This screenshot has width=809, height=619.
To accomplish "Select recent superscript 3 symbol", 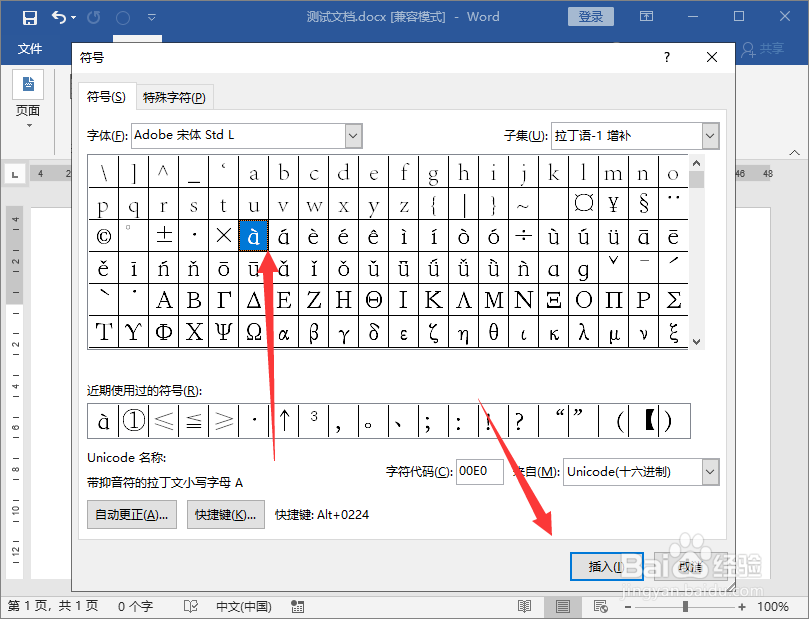I will (314, 421).
